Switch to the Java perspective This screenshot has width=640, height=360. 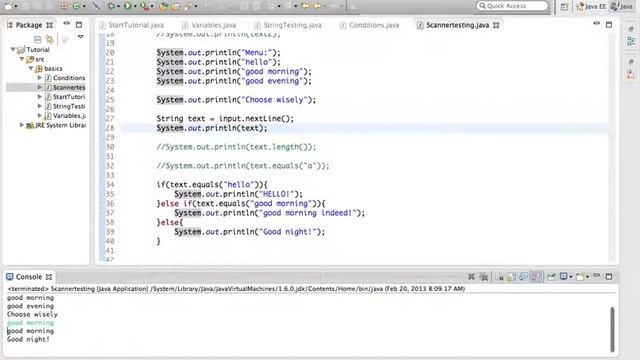pyautogui.click(x=622, y=6)
